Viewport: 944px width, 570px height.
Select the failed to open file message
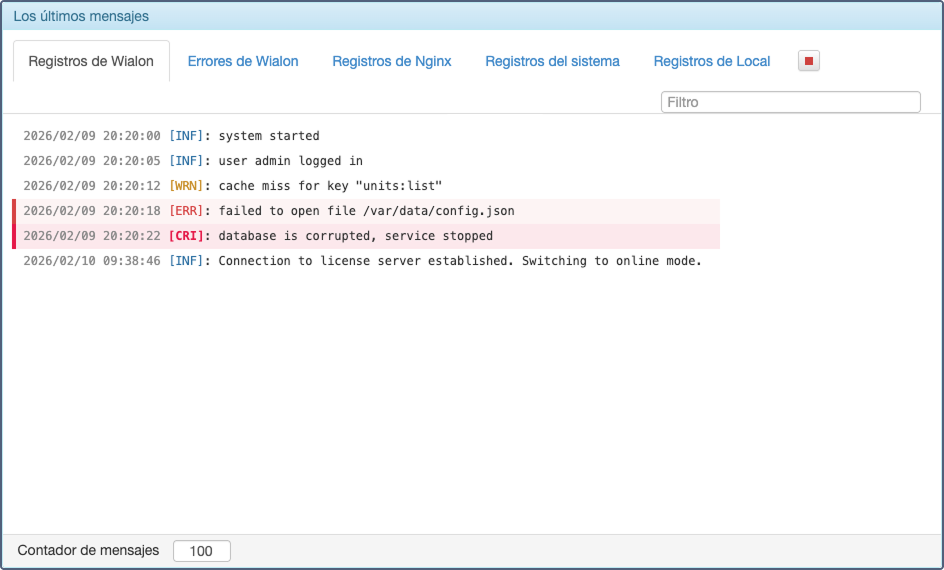[x=366, y=211]
